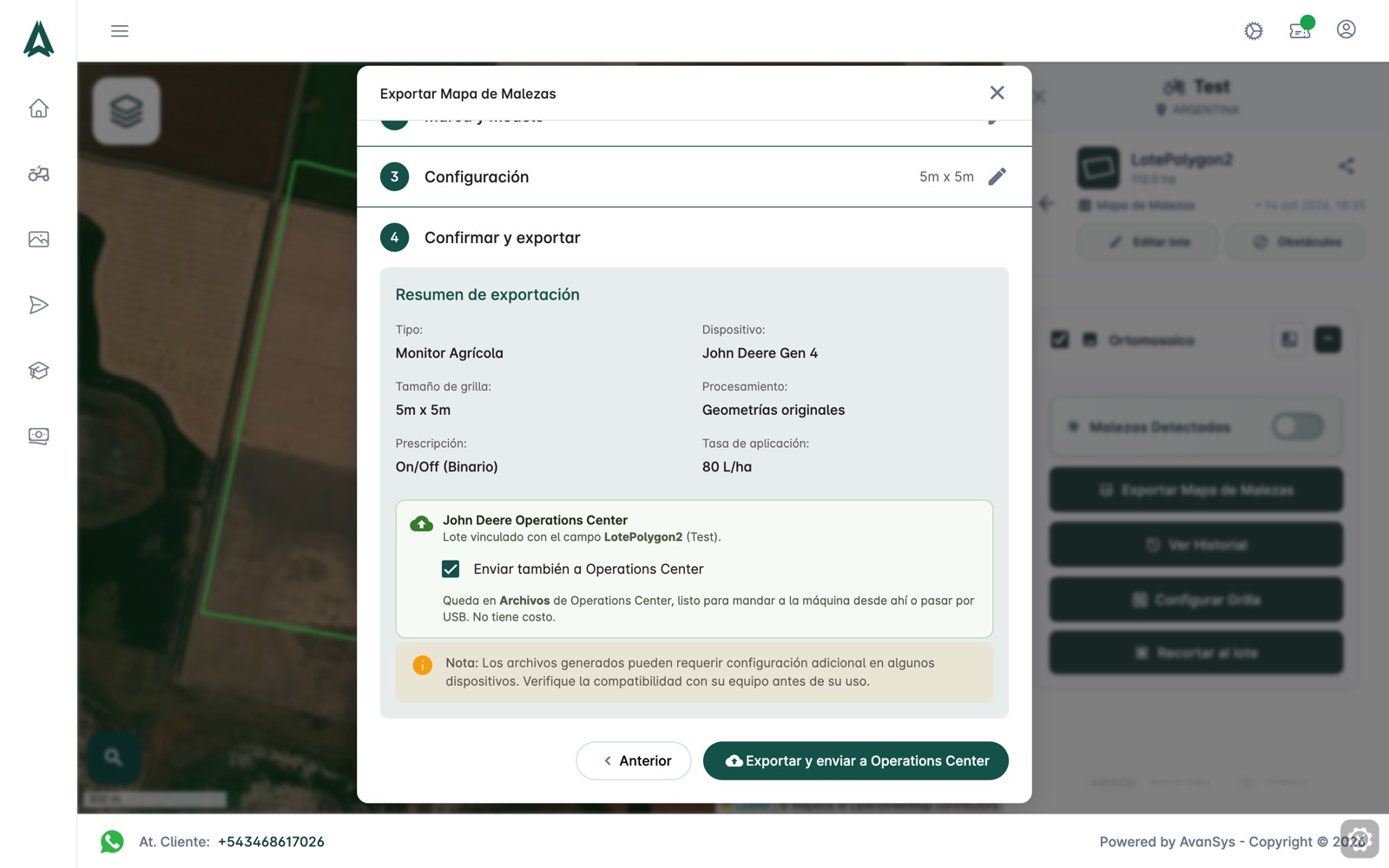This screenshot has height=868, width=1389.
Task: Click the customer phone number +543468617026
Action: (x=271, y=842)
